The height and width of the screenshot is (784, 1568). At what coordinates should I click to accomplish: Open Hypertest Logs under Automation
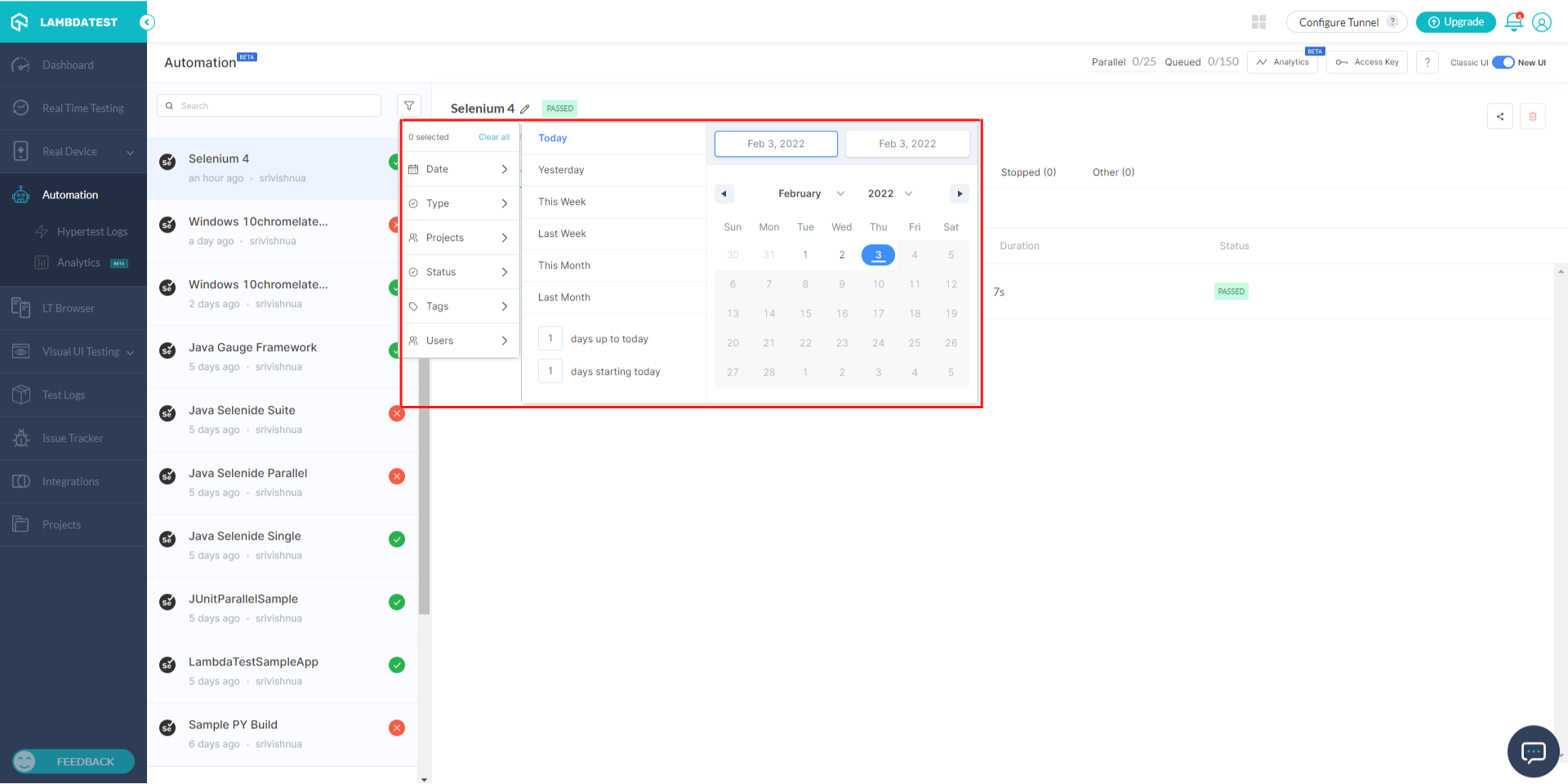coord(82,231)
